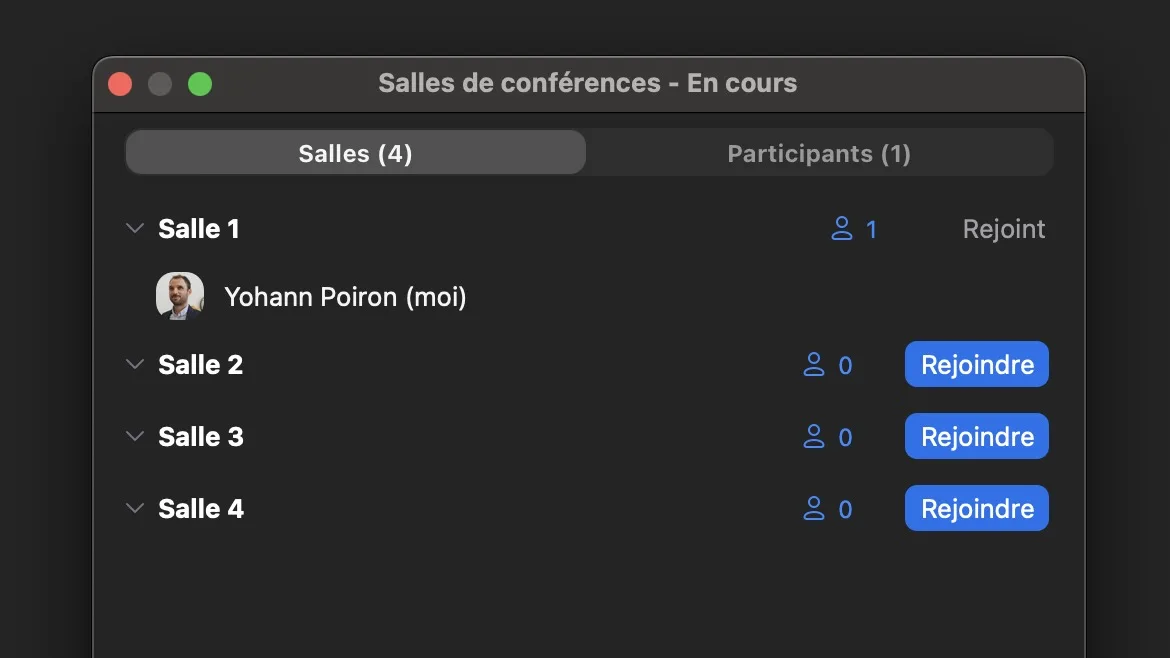Hit the Rejoindre button for Salle 4

(977, 509)
